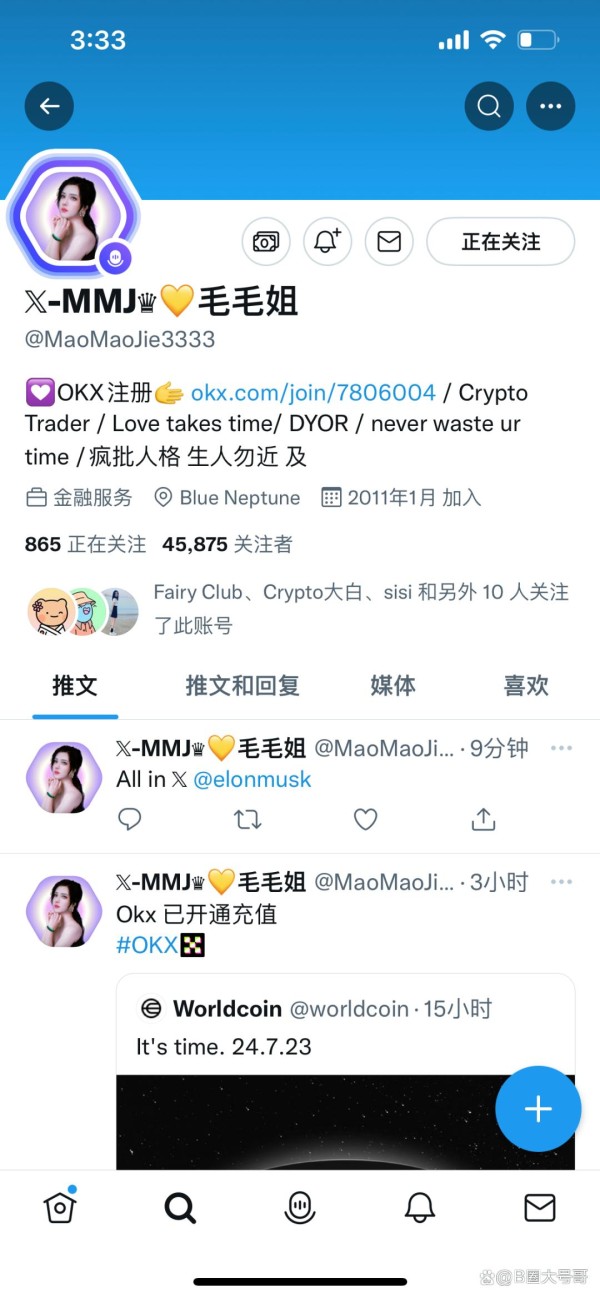Compose new tweet with plus button
Viewport: 600px width, 1298px height.
point(538,1109)
